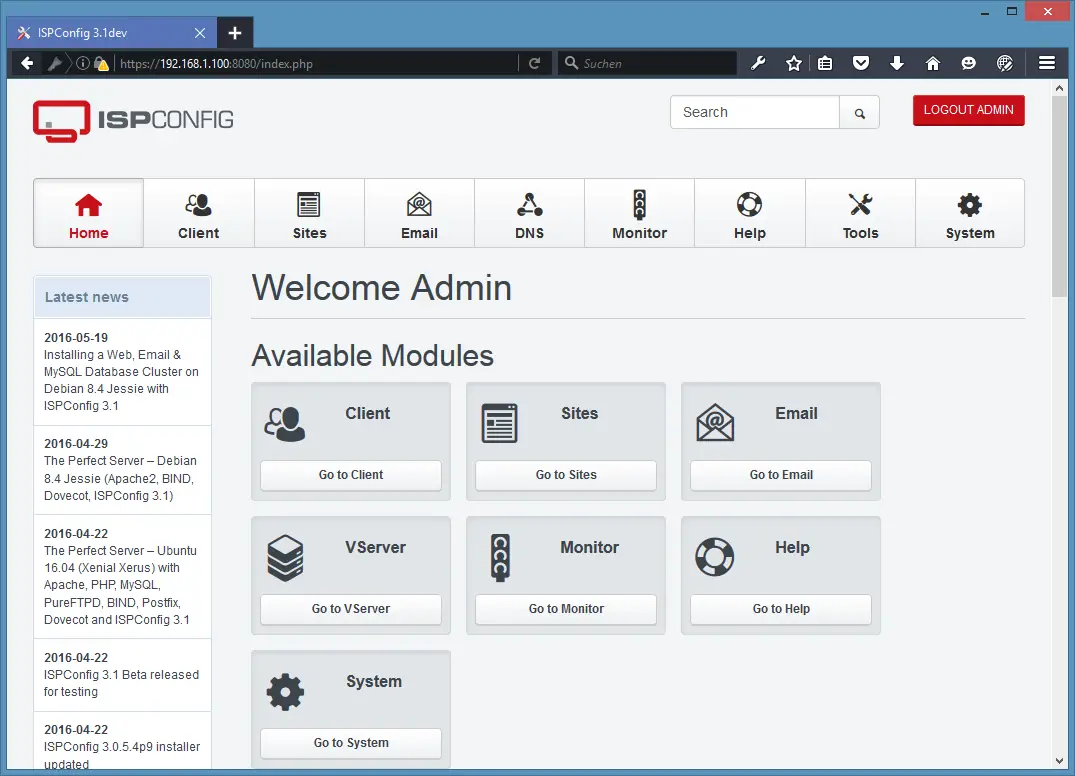Click the URL address bar

(315, 64)
